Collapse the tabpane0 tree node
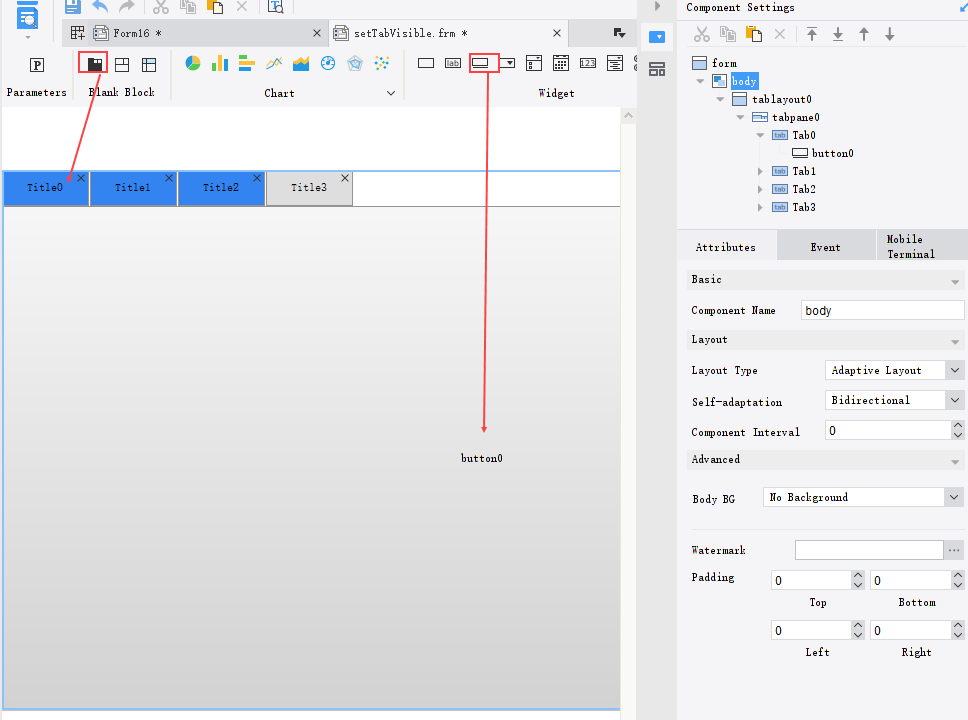 click(x=740, y=117)
